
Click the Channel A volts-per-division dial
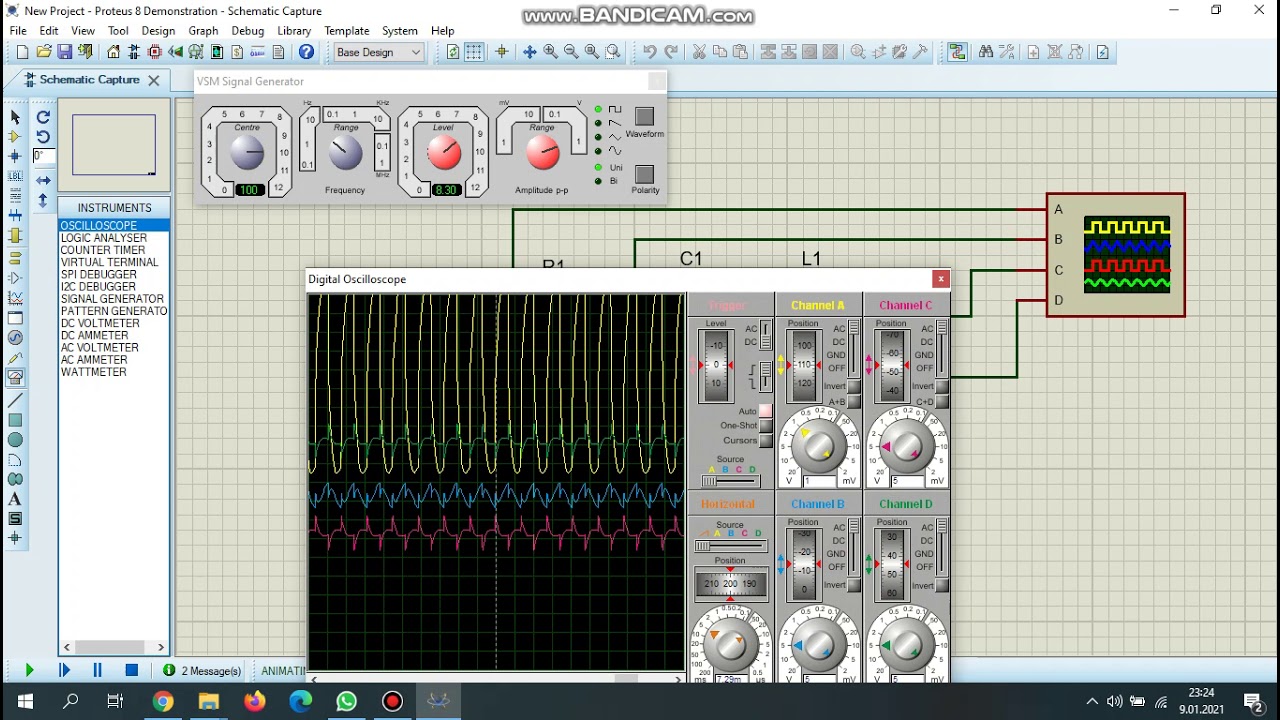tap(818, 446)
